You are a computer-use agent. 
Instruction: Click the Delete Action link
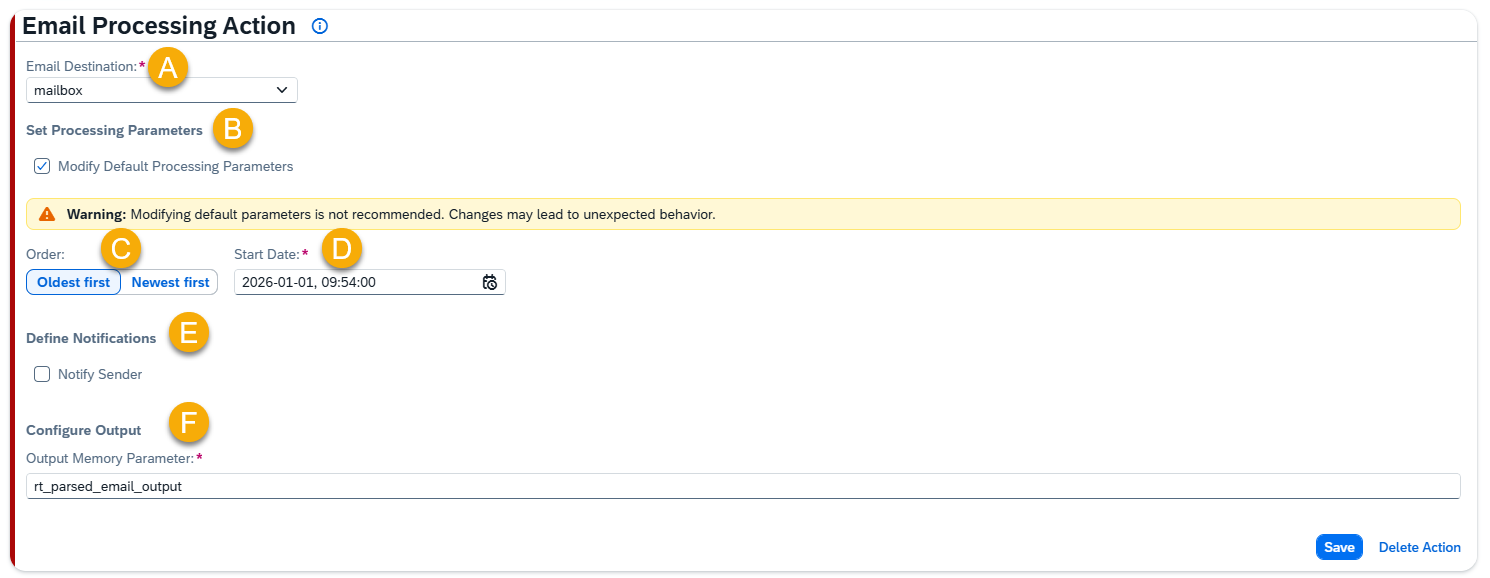(x=1419, y=547)
